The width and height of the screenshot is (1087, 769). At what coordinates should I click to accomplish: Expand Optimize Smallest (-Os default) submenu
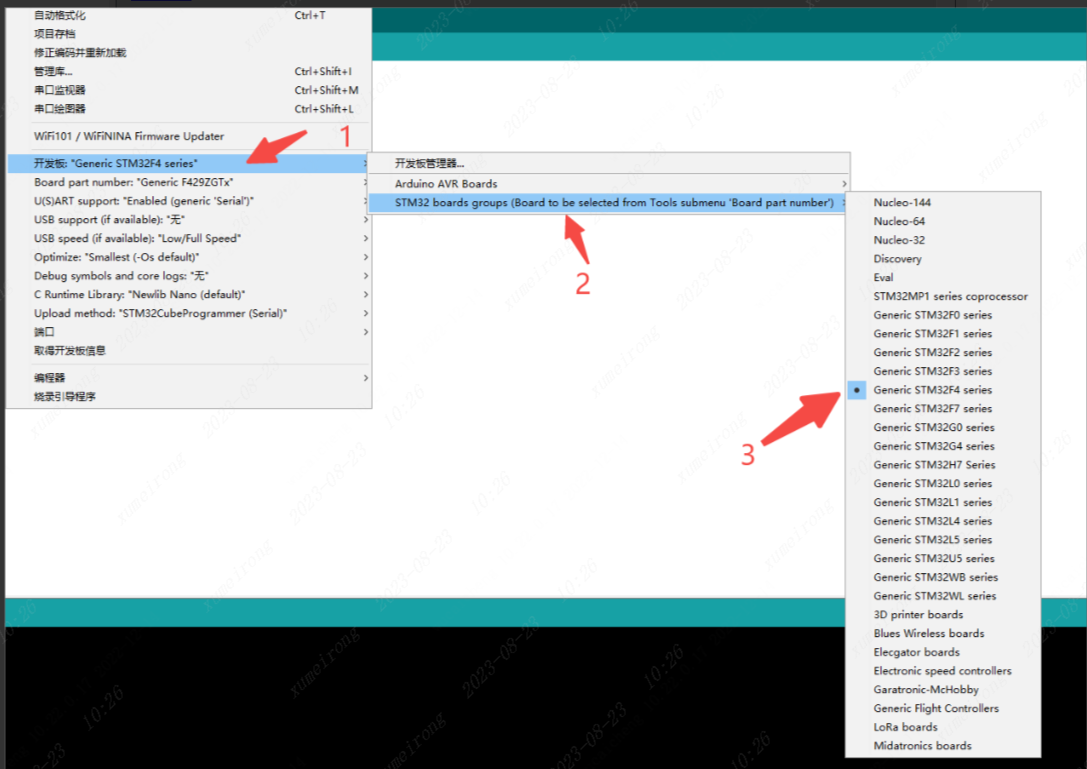(189, 257)
